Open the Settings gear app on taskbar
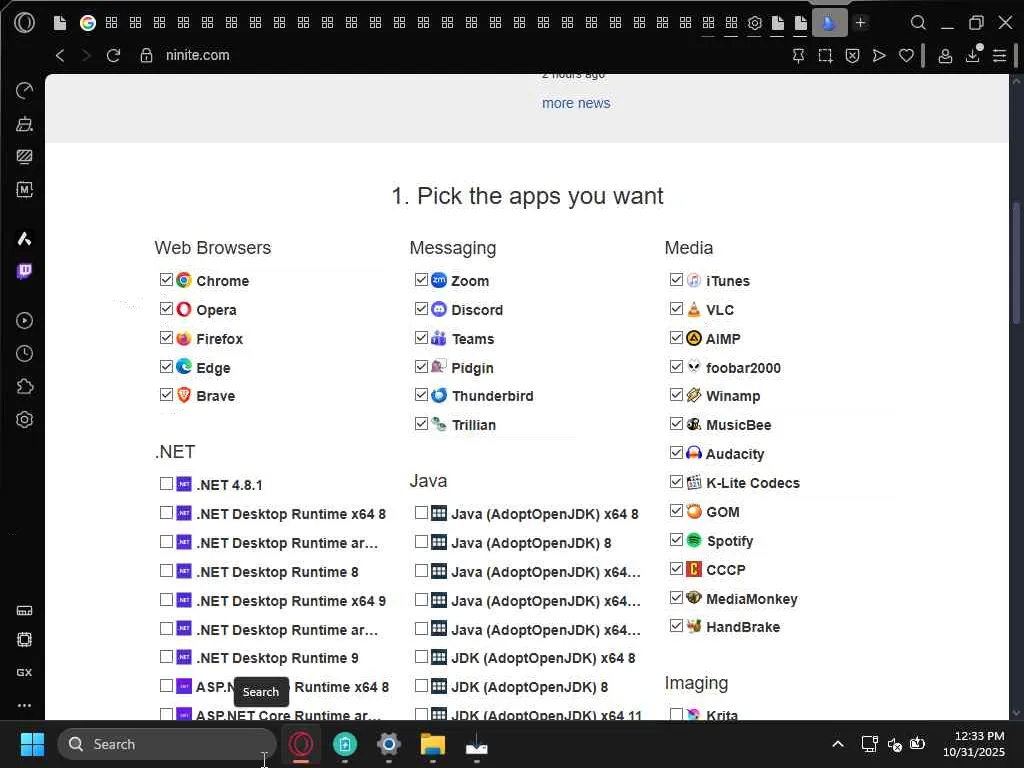Viewport: 1024px width, 768px height. [x=389, y=744]
